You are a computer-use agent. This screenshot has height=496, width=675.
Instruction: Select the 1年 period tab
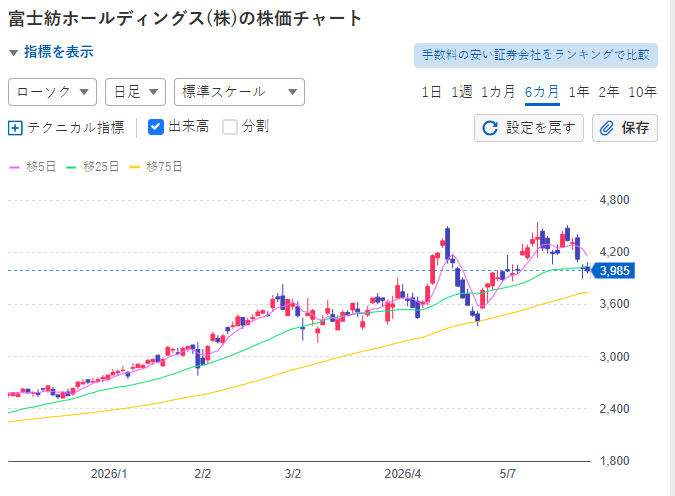tap(579, 92)
